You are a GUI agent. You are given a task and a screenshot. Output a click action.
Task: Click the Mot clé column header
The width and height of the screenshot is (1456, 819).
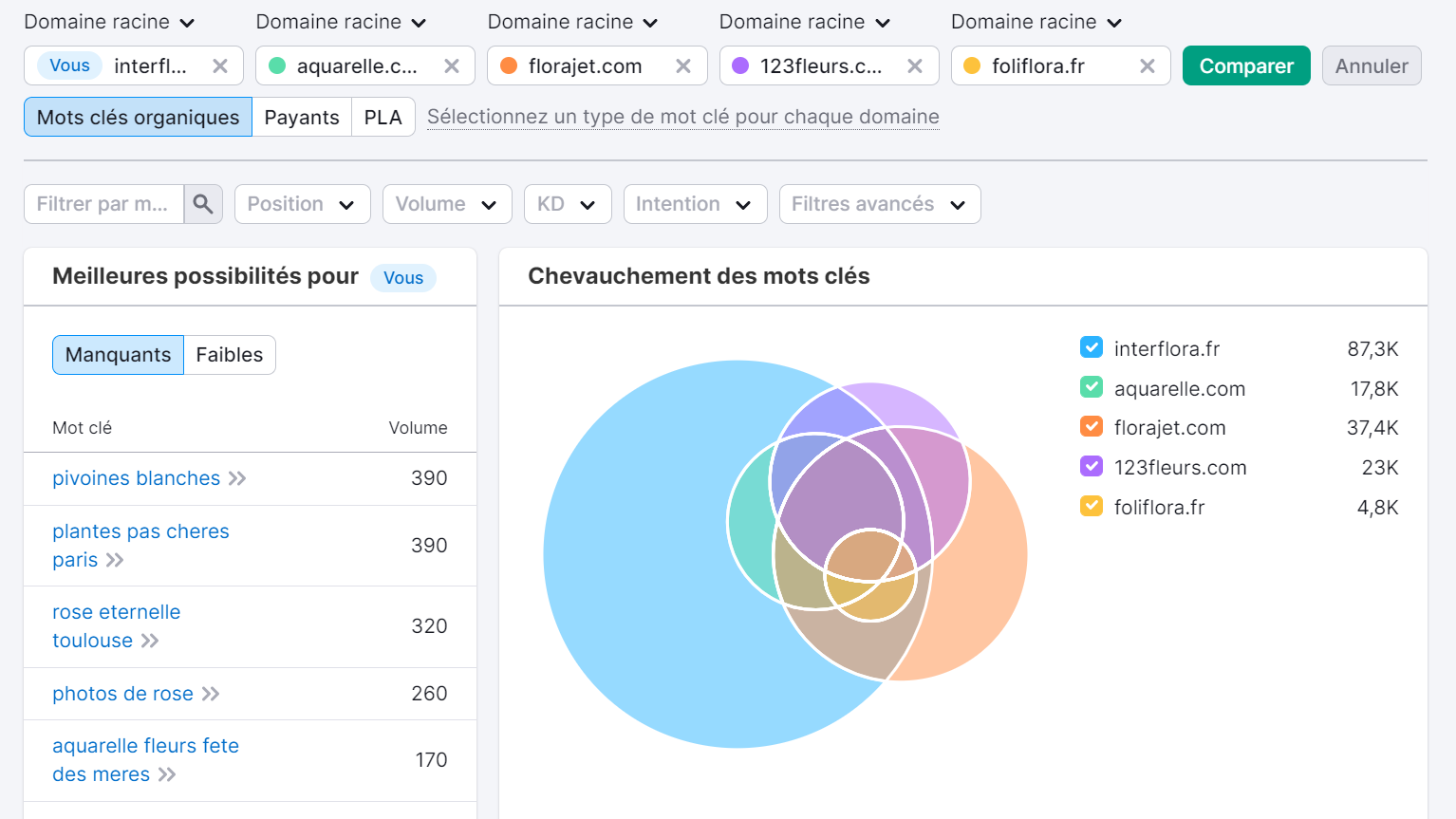tap(82, 428)
